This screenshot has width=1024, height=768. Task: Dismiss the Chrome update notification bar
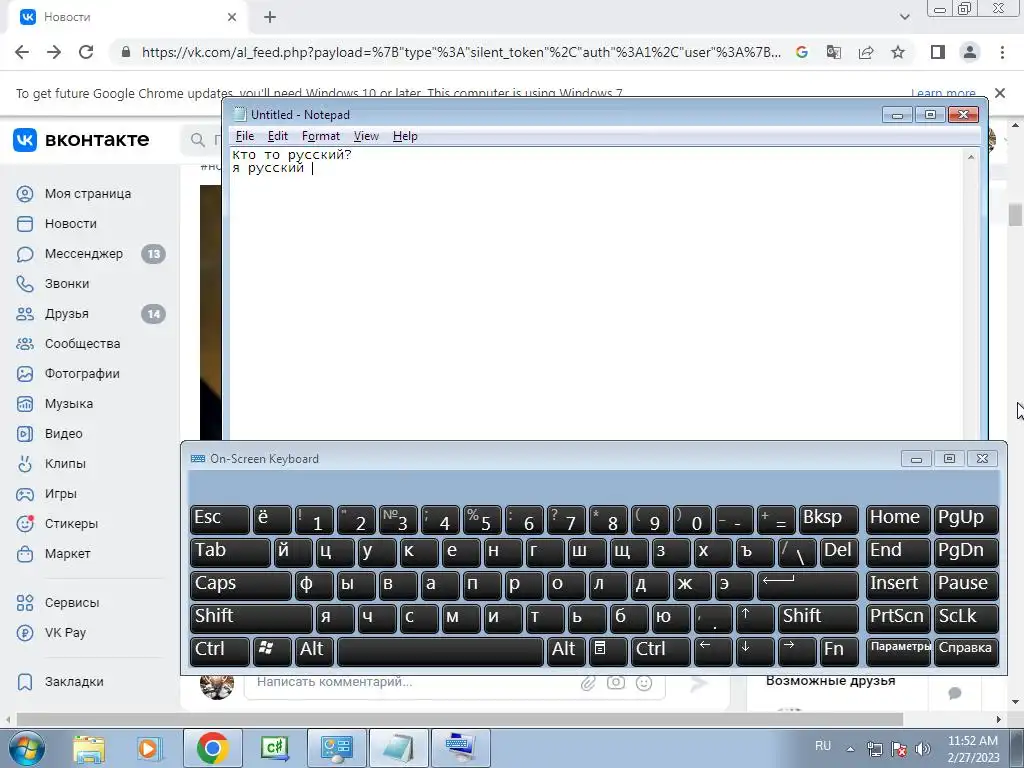point(1000,93)
